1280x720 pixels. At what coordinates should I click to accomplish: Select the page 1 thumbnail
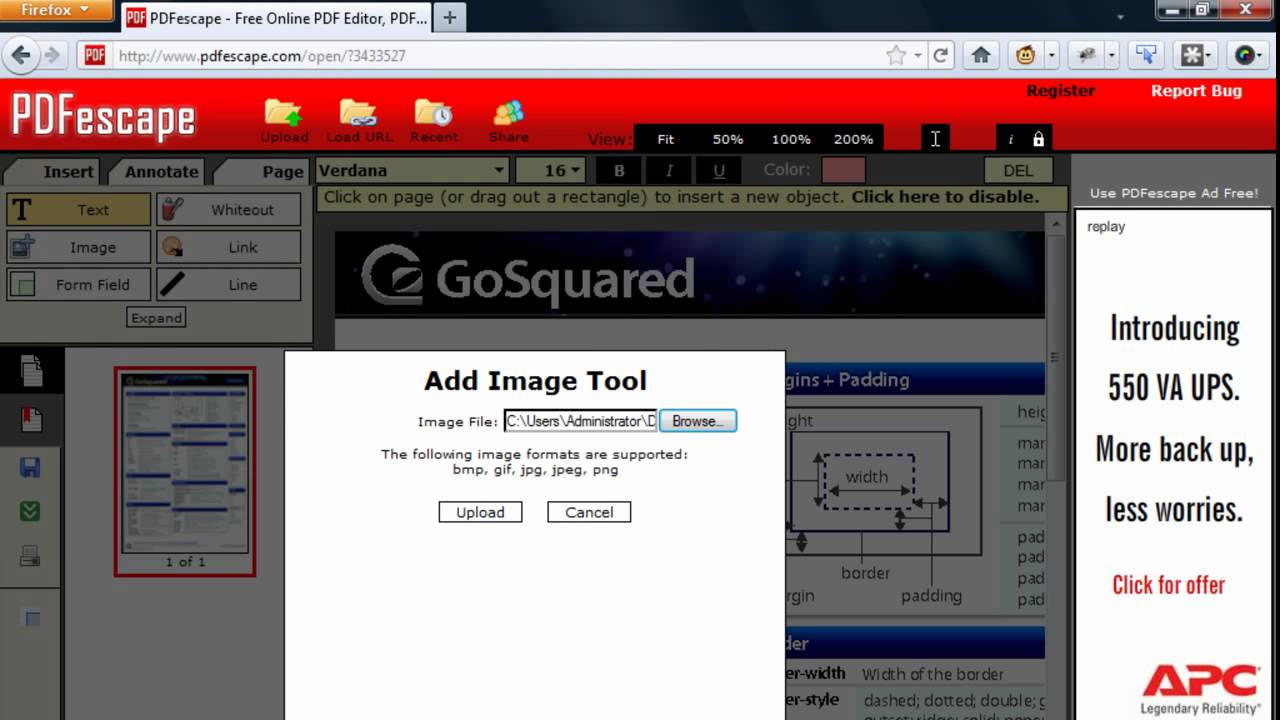coord(185,471)
